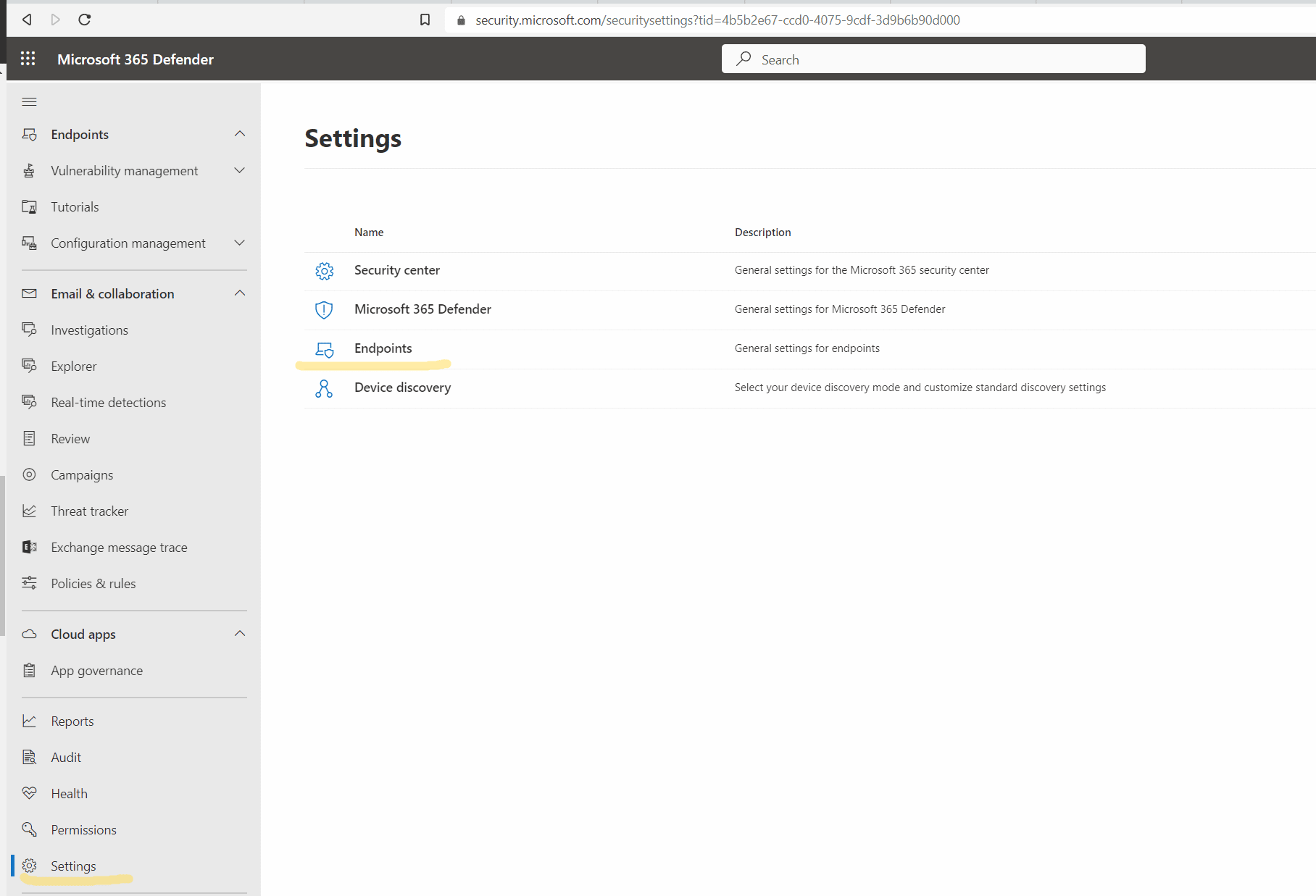The height and width of the screenshot is (896, 1316).
Task: Open Investigations in the sidebar
Action: coord(89,330)
